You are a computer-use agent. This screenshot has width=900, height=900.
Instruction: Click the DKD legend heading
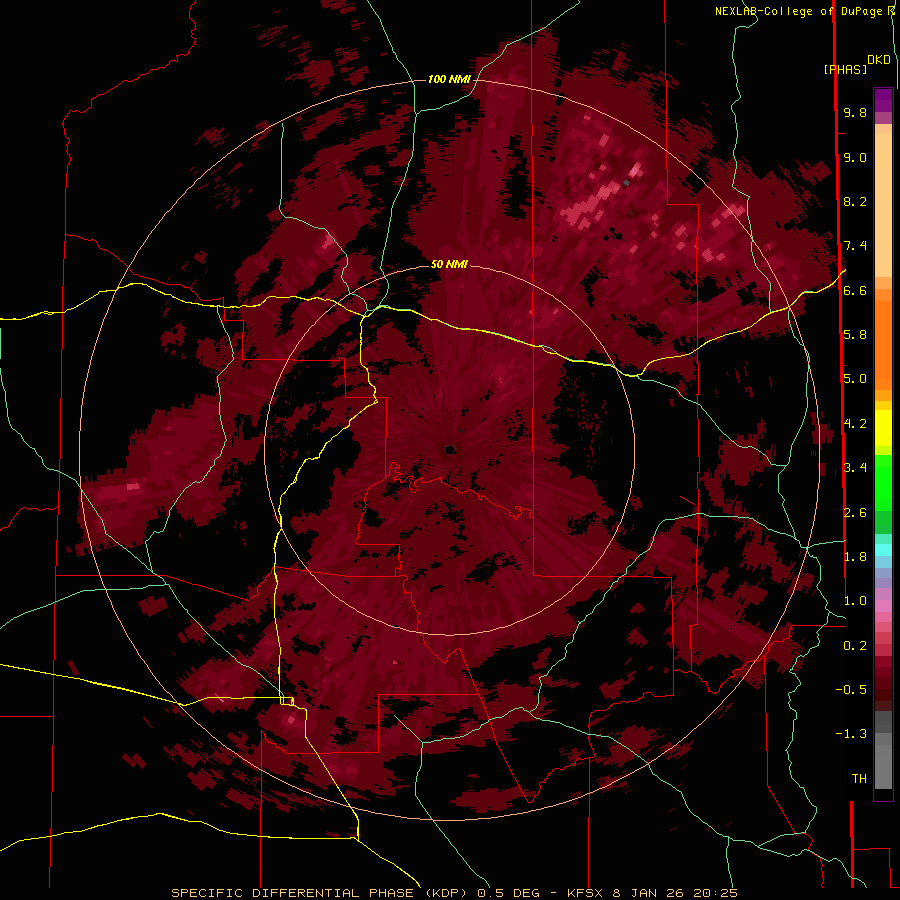pos(879,59)
